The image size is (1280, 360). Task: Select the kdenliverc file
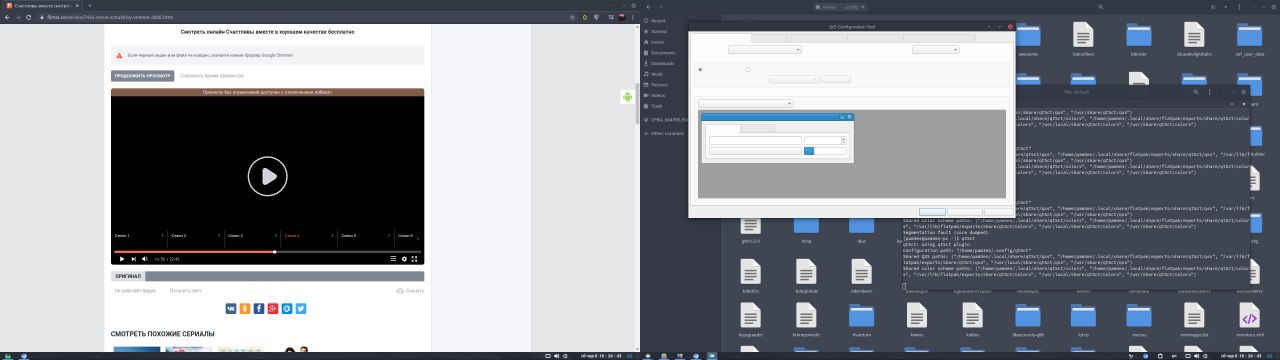(x=863, y=275)
